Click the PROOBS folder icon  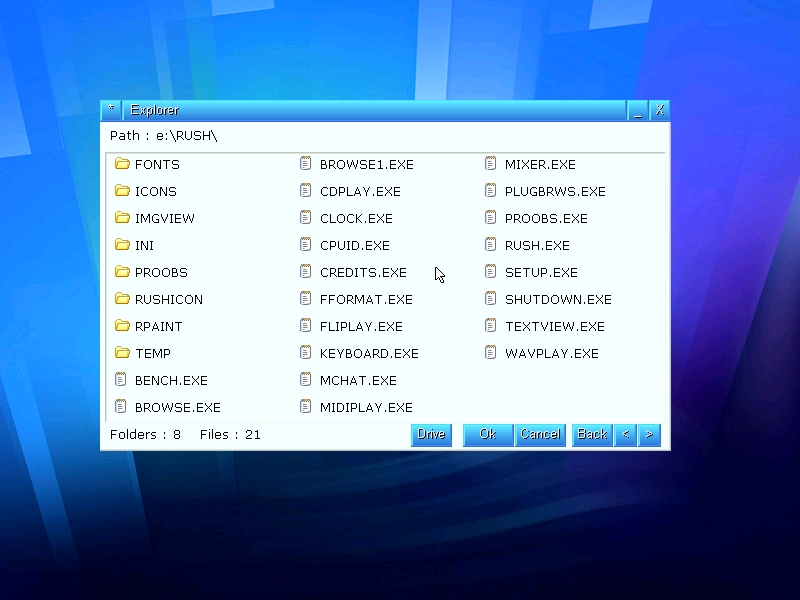coord(122,271)
